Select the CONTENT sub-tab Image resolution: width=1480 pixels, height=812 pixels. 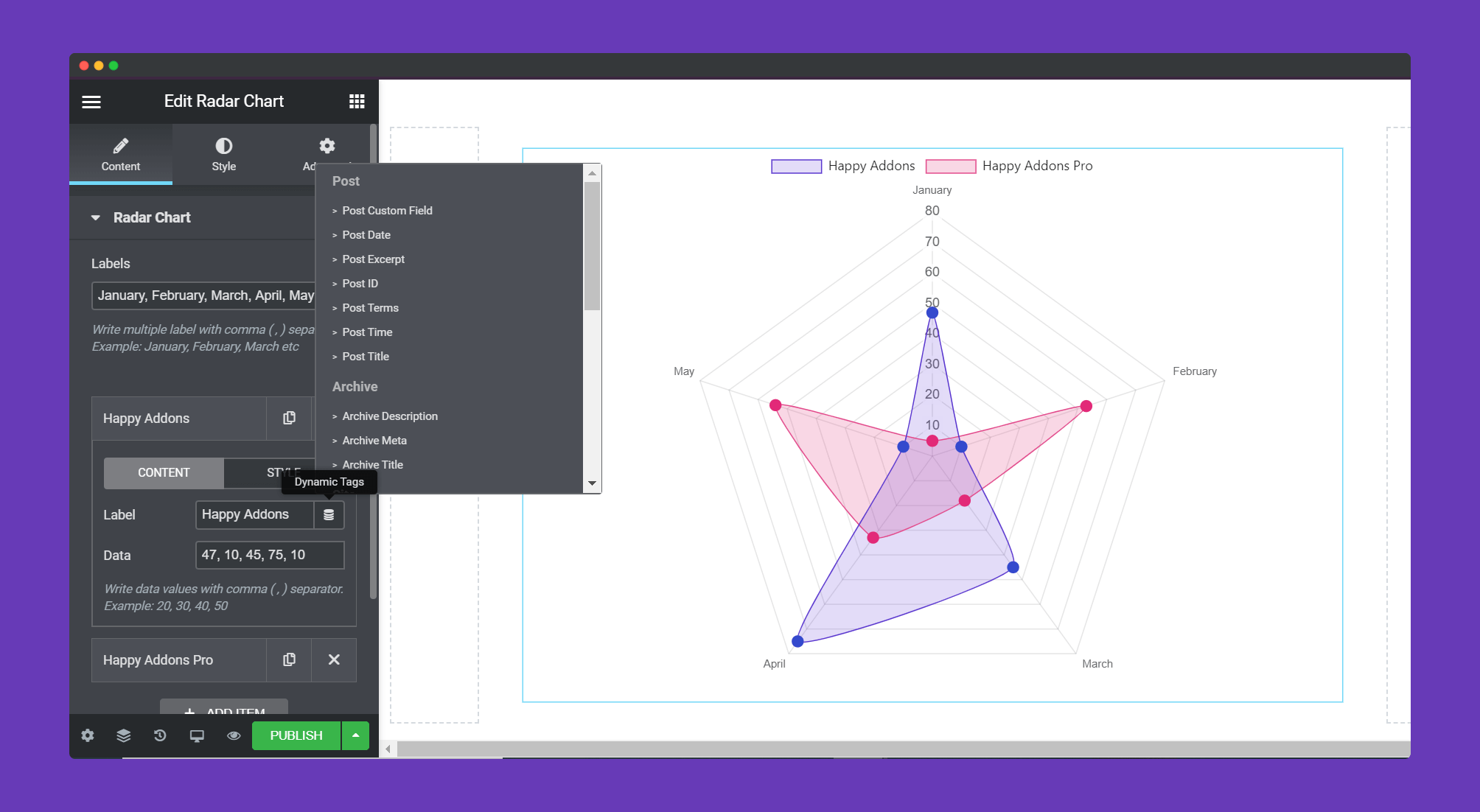[x=164, y=472]
